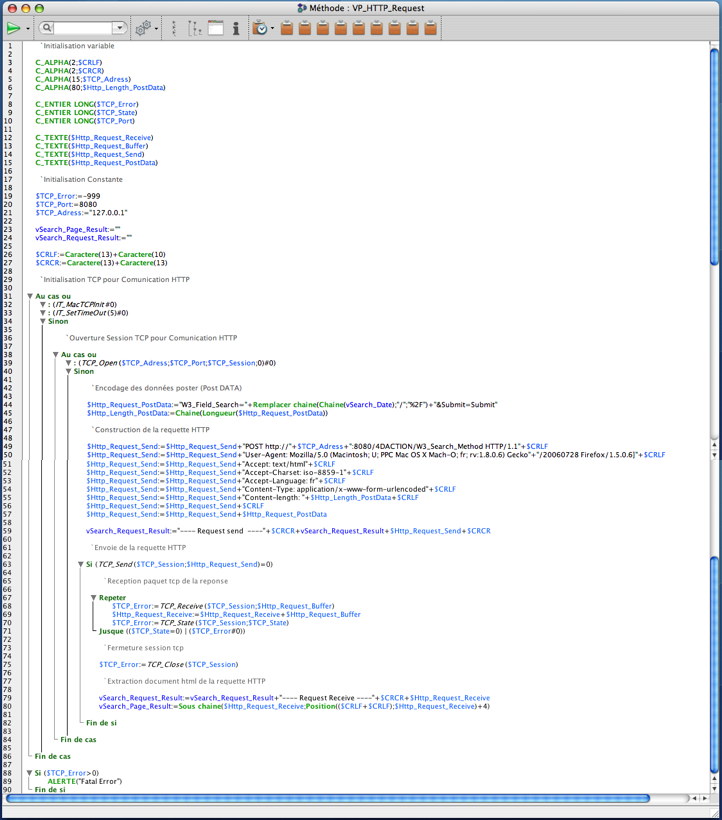The width and height of the screenshot is (722, 820).
Task: Open dropdown arrow beside Run button
Action: coord(28,29)
